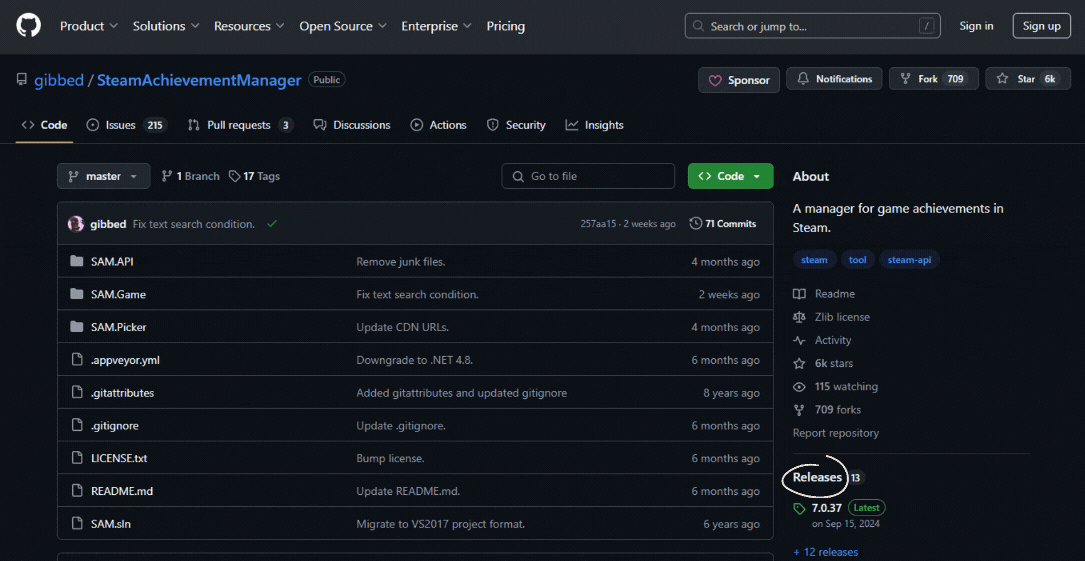
Task: View the 1 Branch link
Action: coord(190,176)
